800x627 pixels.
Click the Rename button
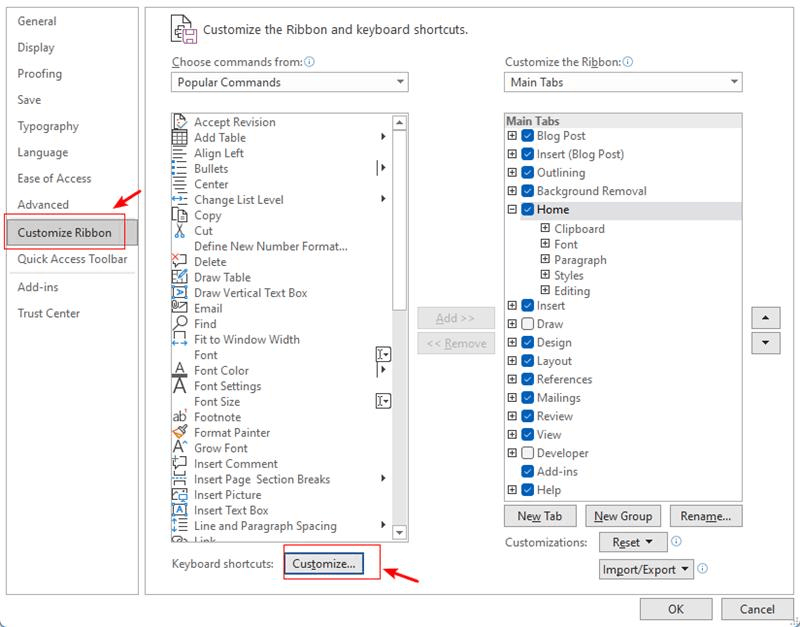tap(706, 516)
